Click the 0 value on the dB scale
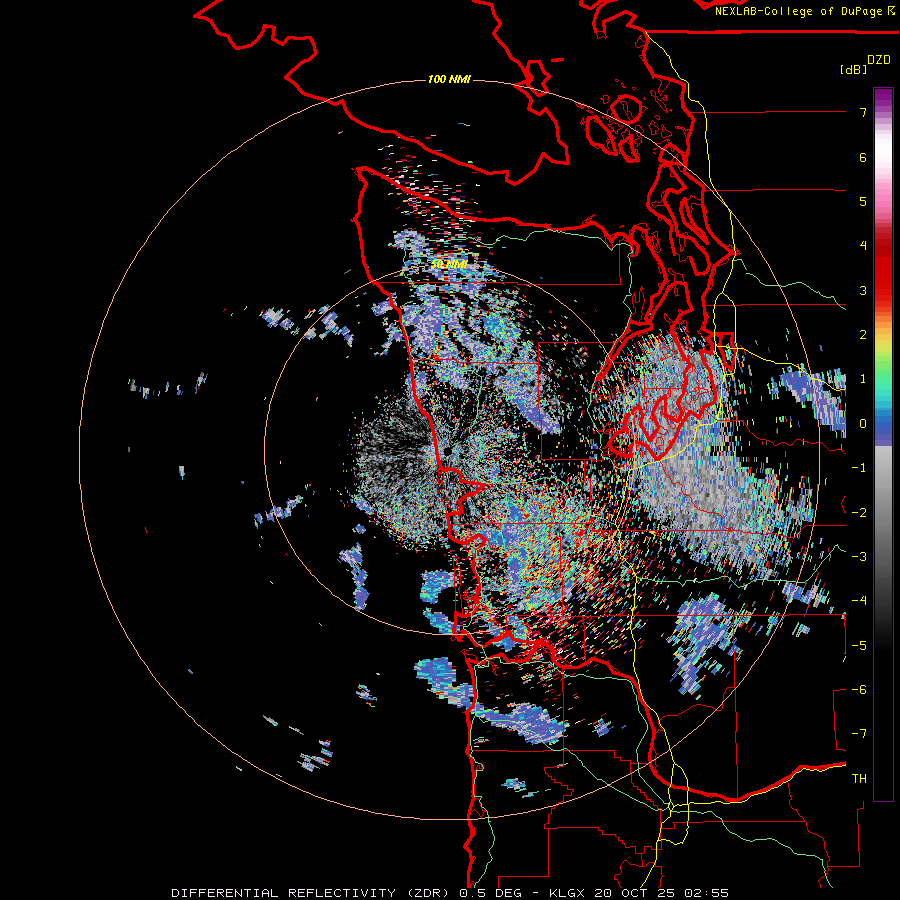The image size is (900, 900). point(863,424)
